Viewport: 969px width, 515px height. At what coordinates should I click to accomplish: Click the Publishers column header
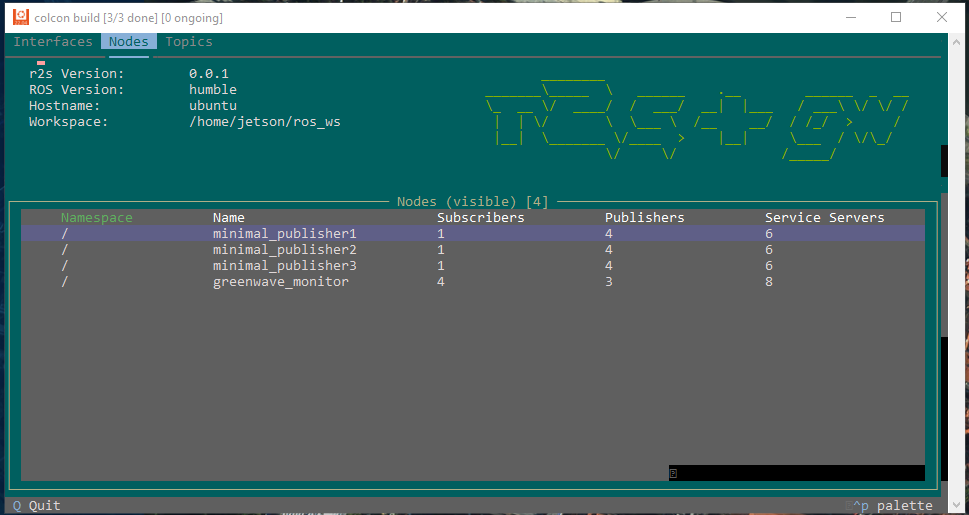click(645, 217)
